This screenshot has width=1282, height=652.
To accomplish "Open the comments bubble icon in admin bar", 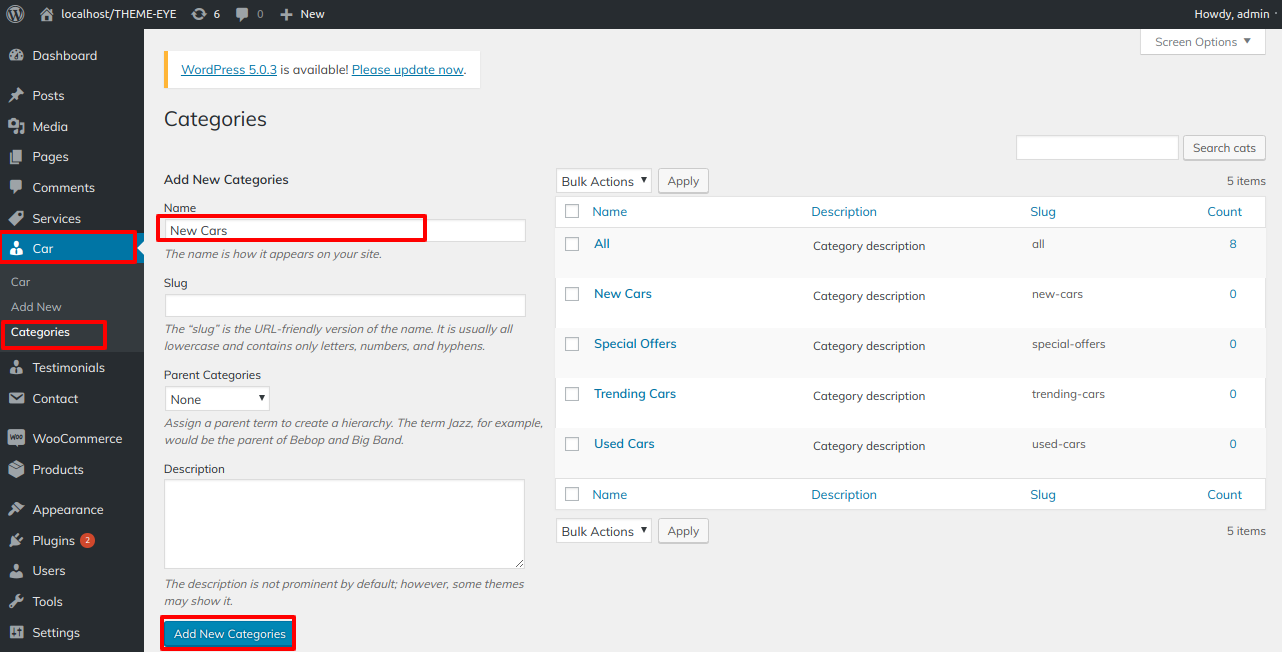I will tap(243, 14).
